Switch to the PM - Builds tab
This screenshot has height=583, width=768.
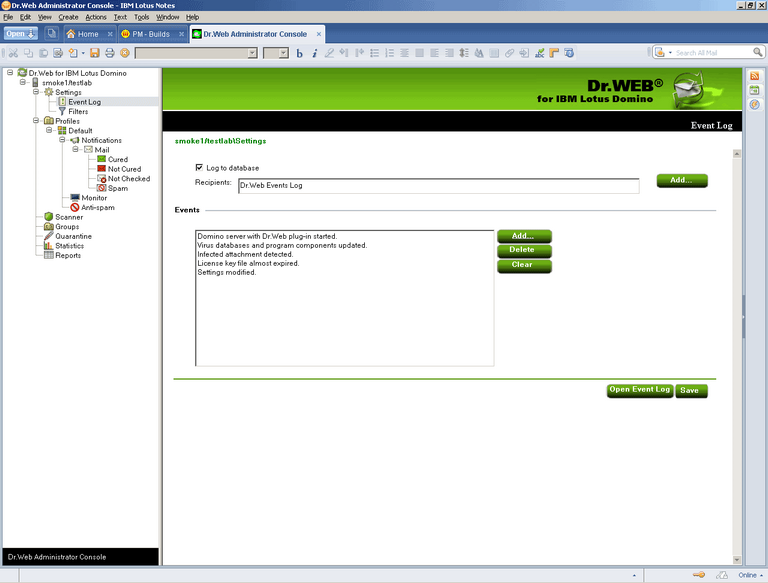[x=152, y=34]
